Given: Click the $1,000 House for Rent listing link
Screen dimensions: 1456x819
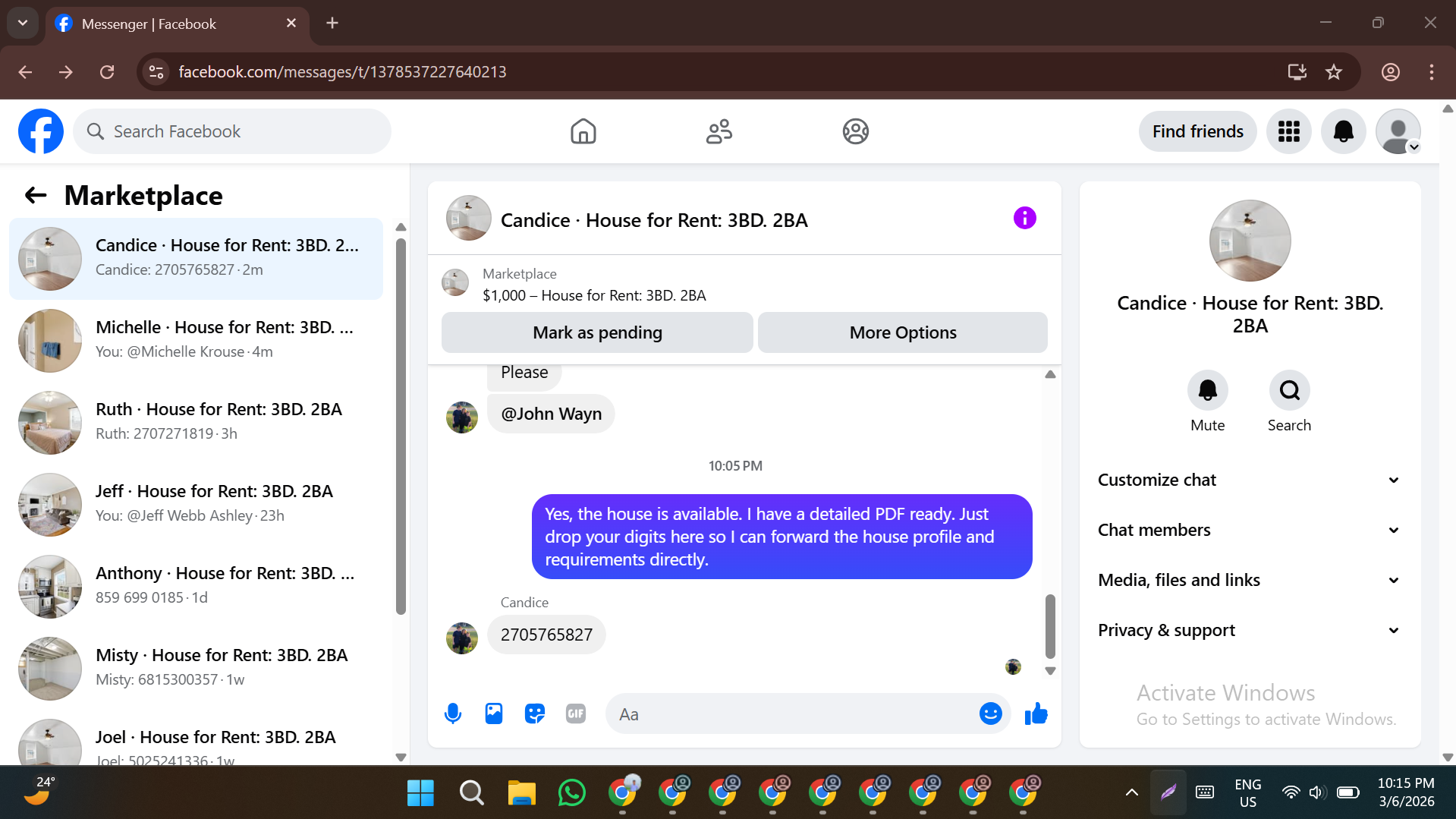Looking at the screenshot, I should 594,295.
